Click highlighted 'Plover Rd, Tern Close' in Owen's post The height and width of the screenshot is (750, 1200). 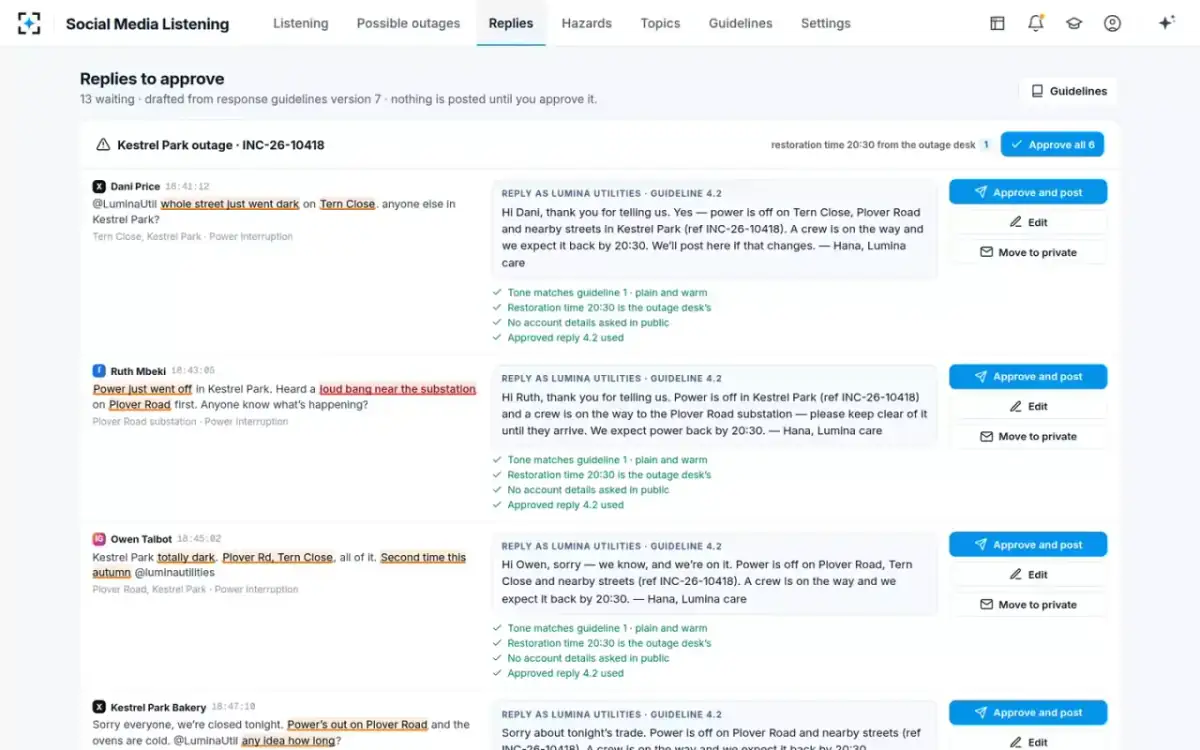277,557
